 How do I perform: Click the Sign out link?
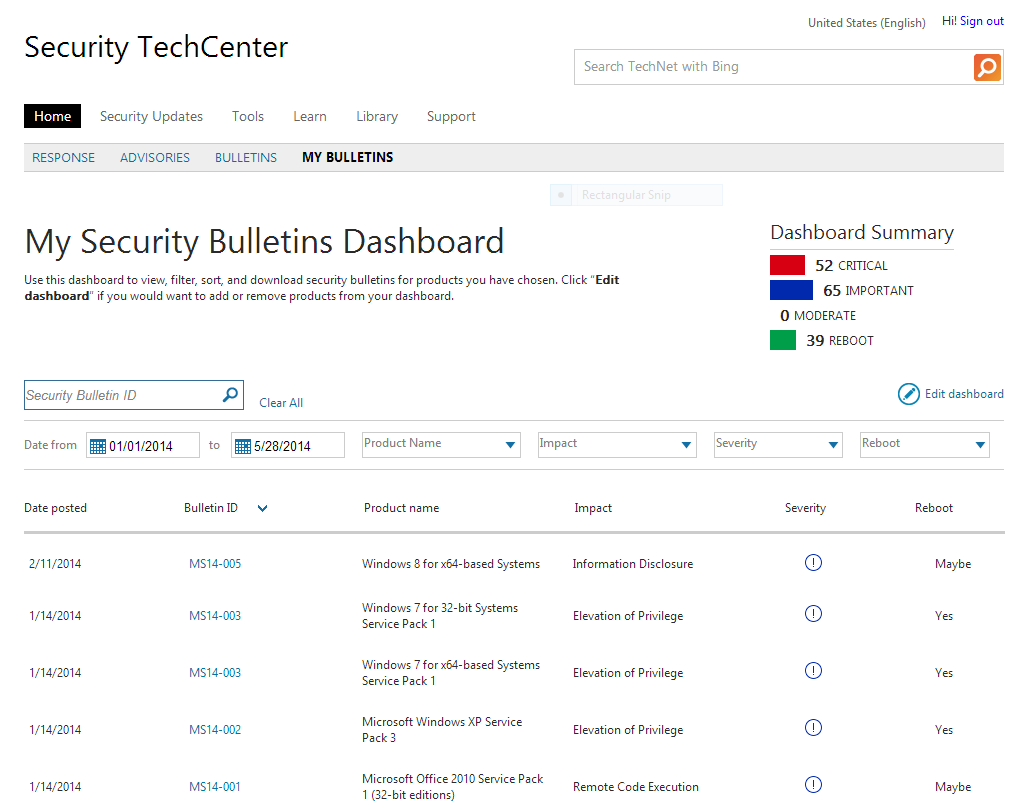tap(982, 21)
